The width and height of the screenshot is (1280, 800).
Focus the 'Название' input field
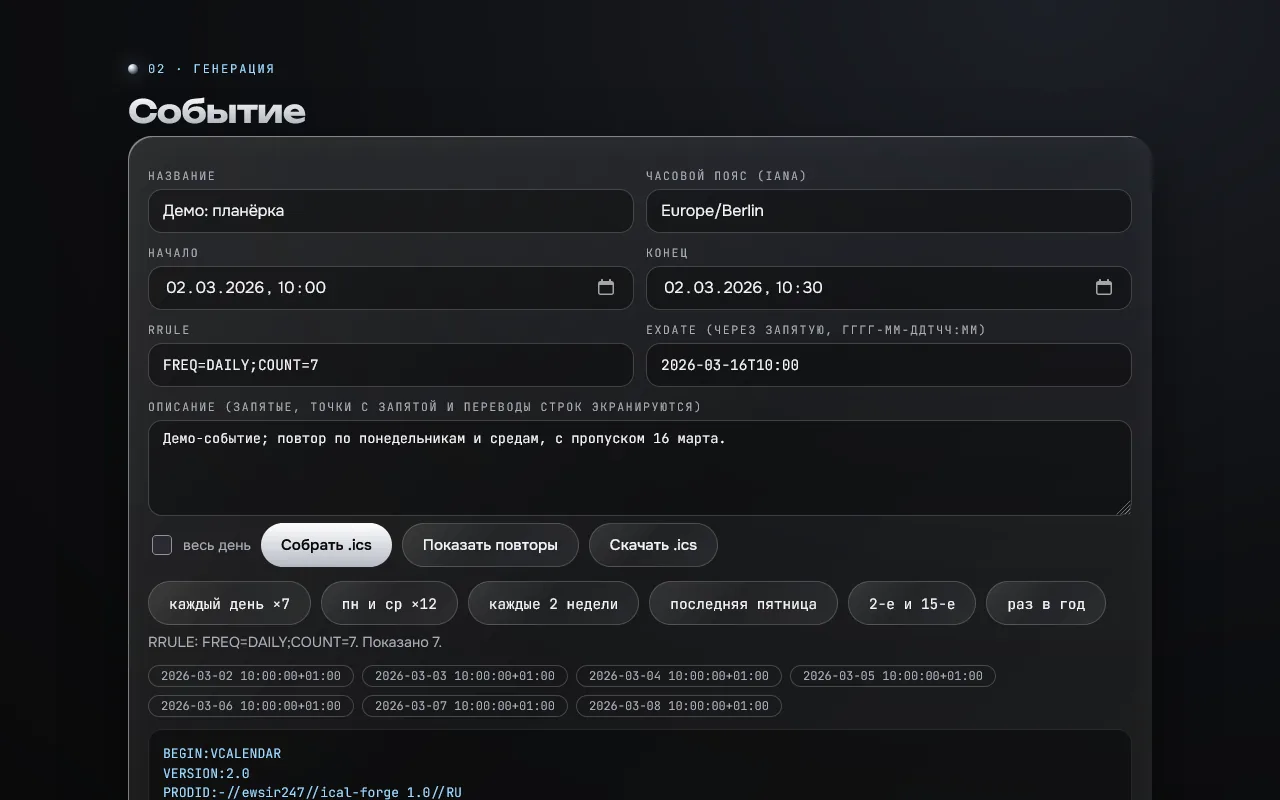[x=391, y=211]
